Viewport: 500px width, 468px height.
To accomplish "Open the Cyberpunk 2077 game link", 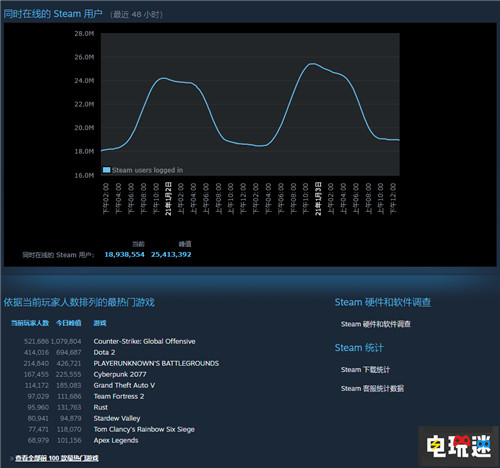I will [120, 374].
